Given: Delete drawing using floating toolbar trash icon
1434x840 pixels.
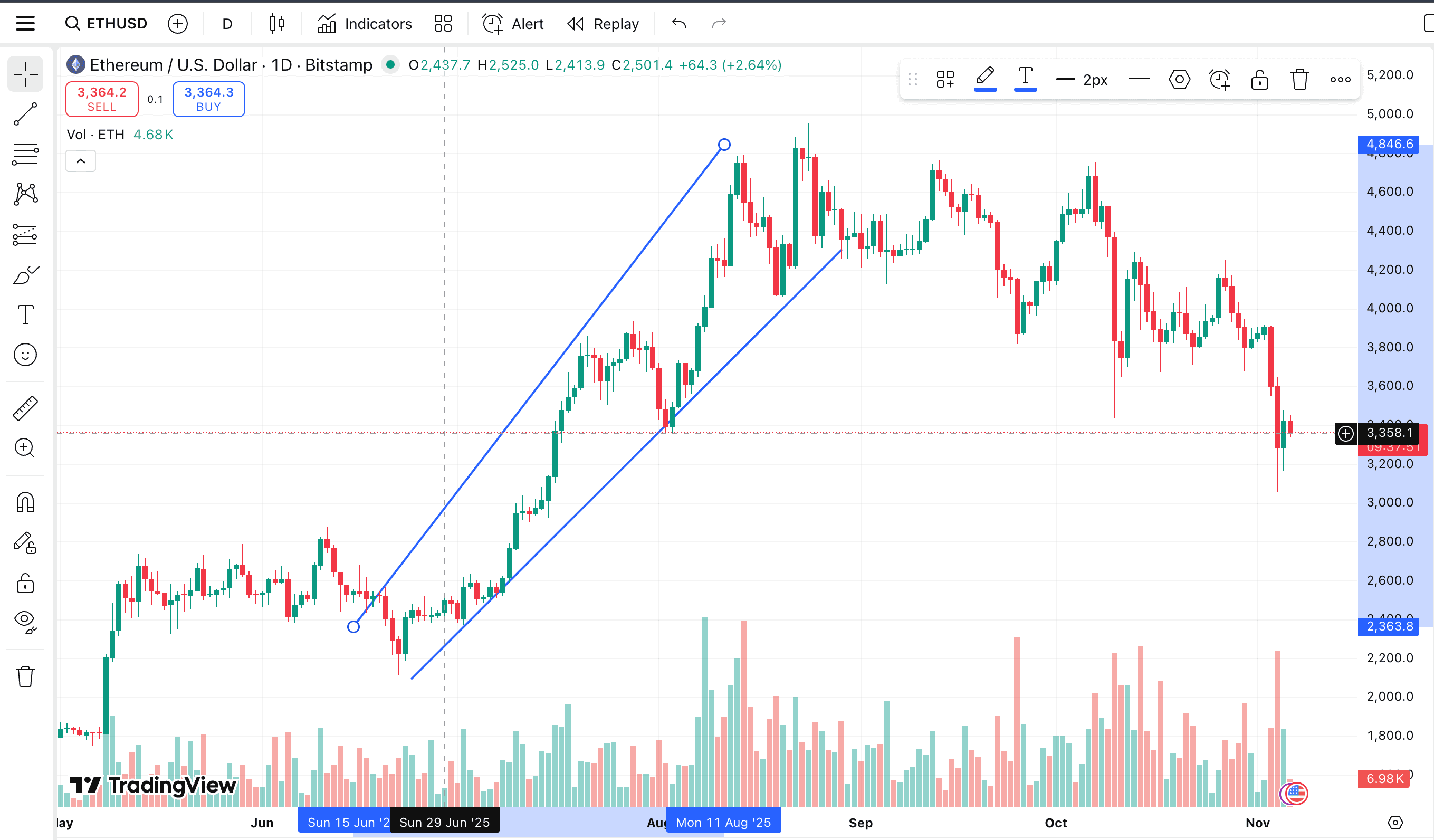Looking at the screenshot, I should (x=1299, y=80).
